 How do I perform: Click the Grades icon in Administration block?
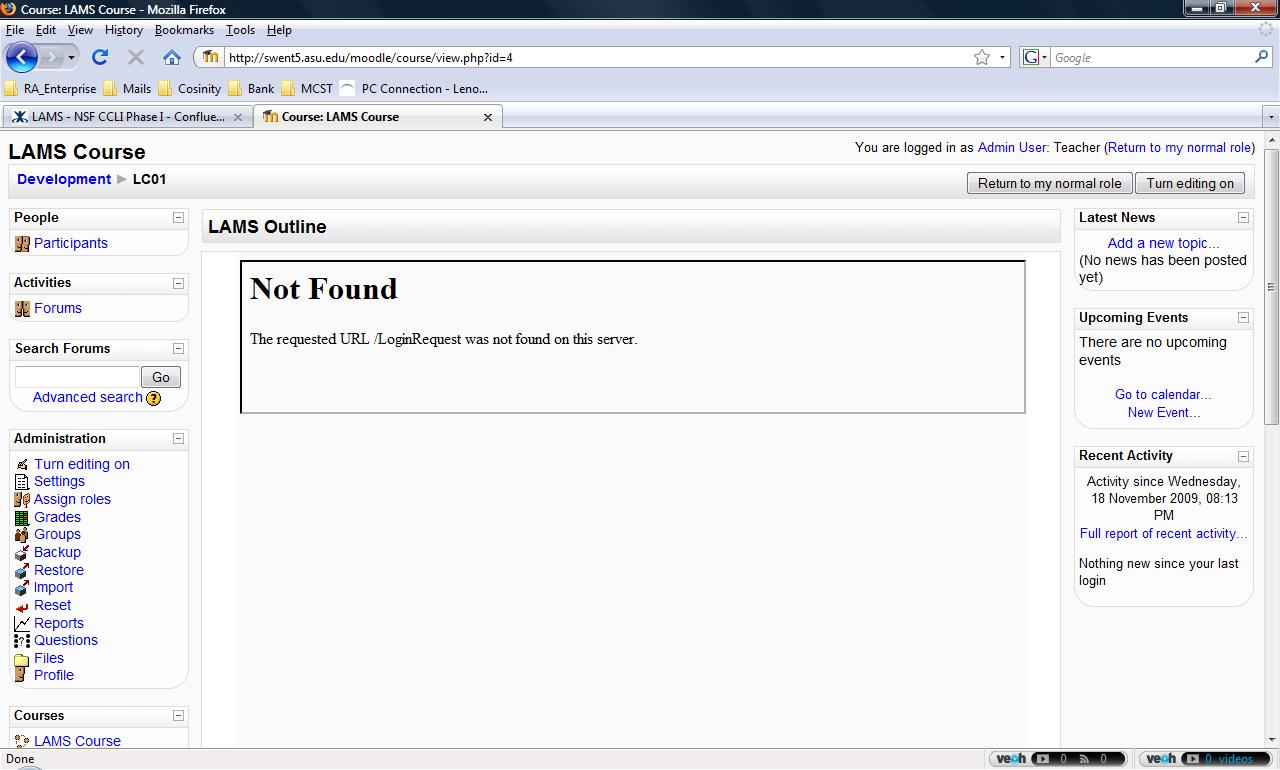(x=22, y=518)
